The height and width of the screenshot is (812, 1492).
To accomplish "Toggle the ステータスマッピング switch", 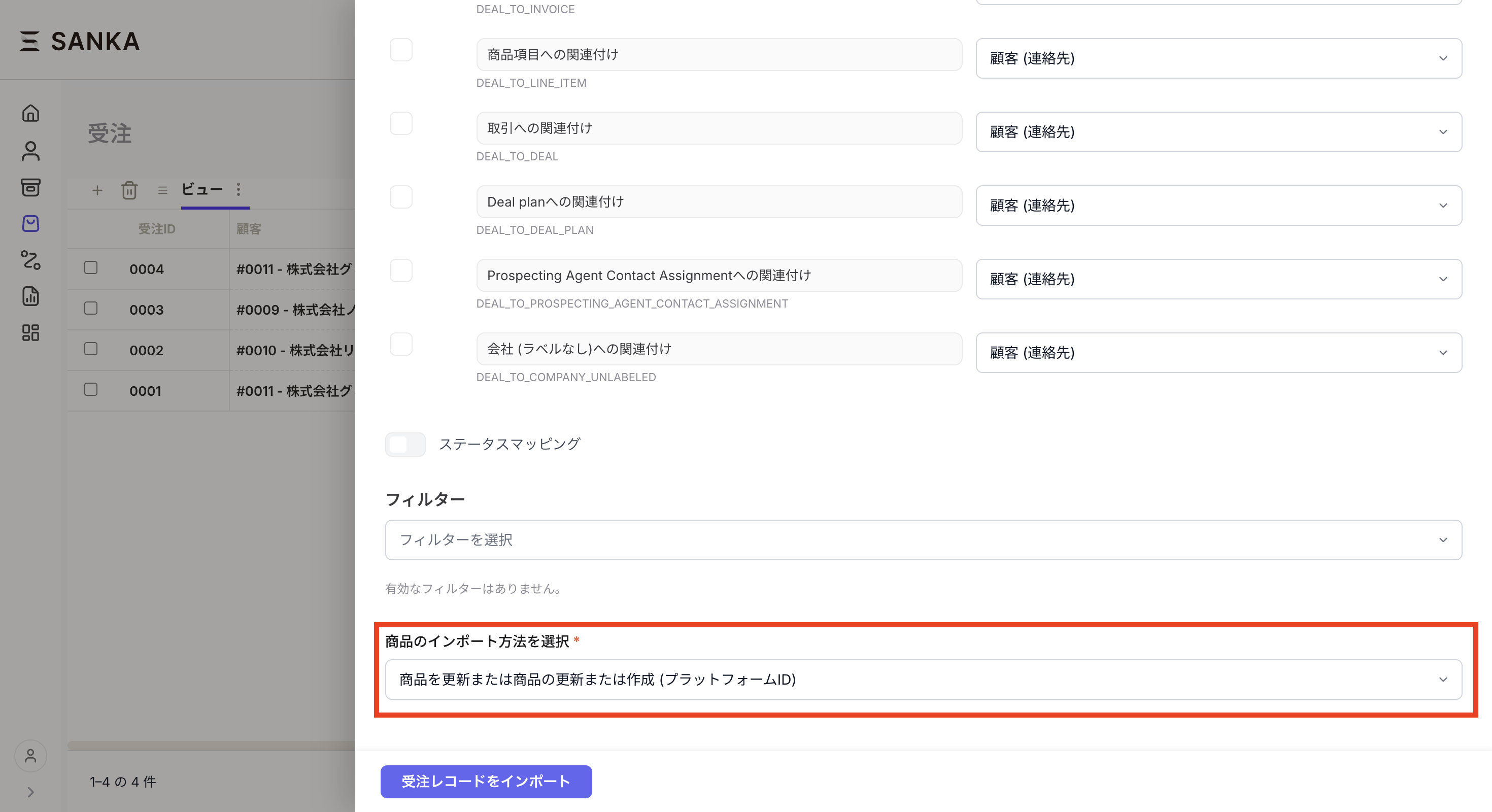I will tap(405, 444).
